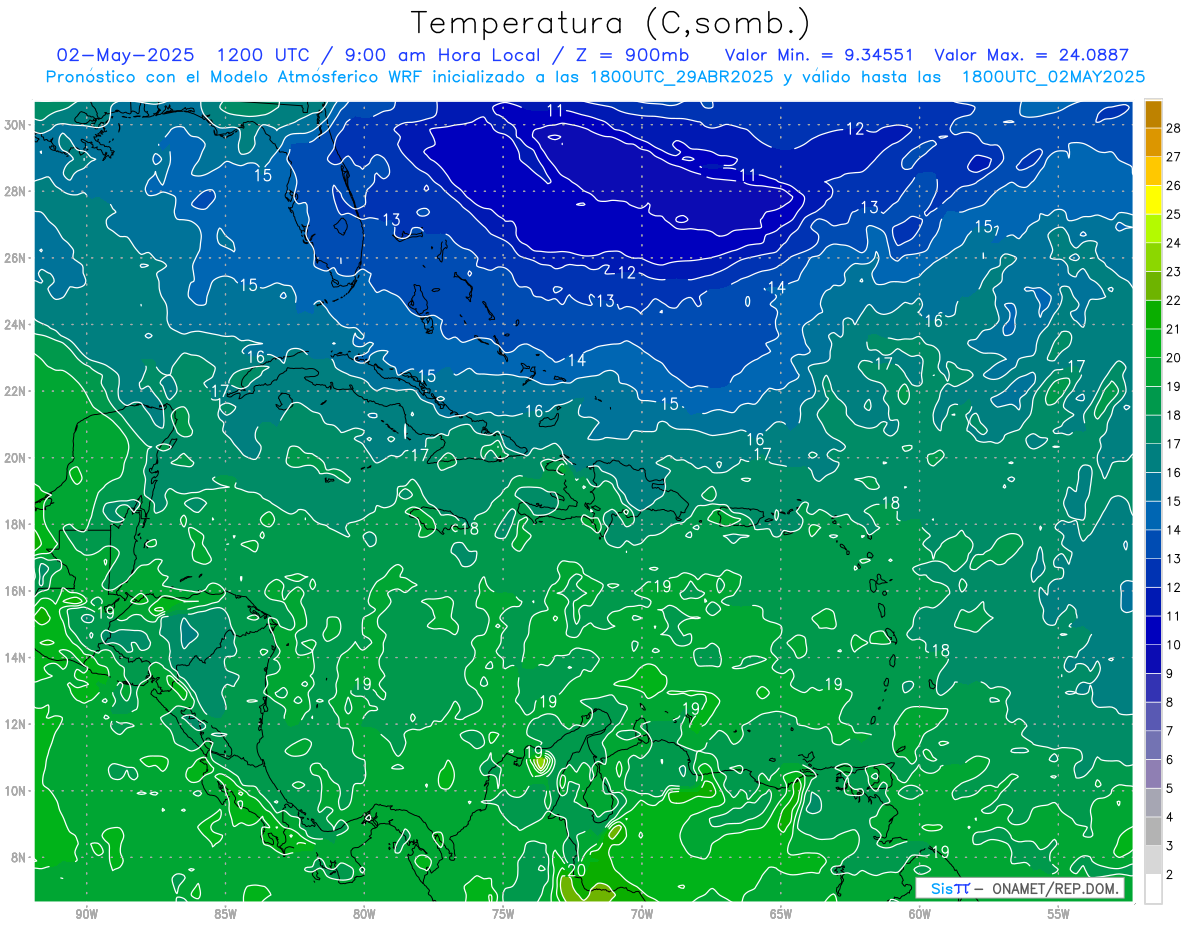Click the '10N' latitude label
Screen dimensions: 1200x927
[x=16, y=791]
